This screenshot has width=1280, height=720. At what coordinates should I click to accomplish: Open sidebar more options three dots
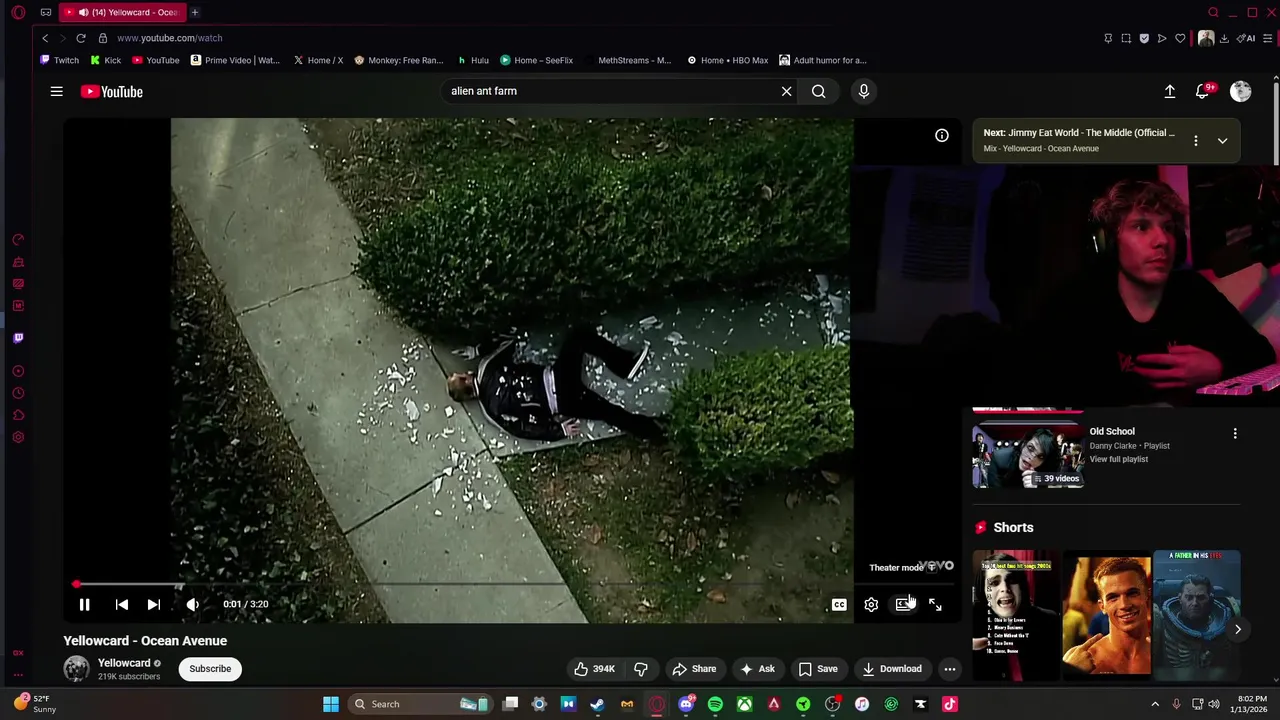(x=18, y=675)
